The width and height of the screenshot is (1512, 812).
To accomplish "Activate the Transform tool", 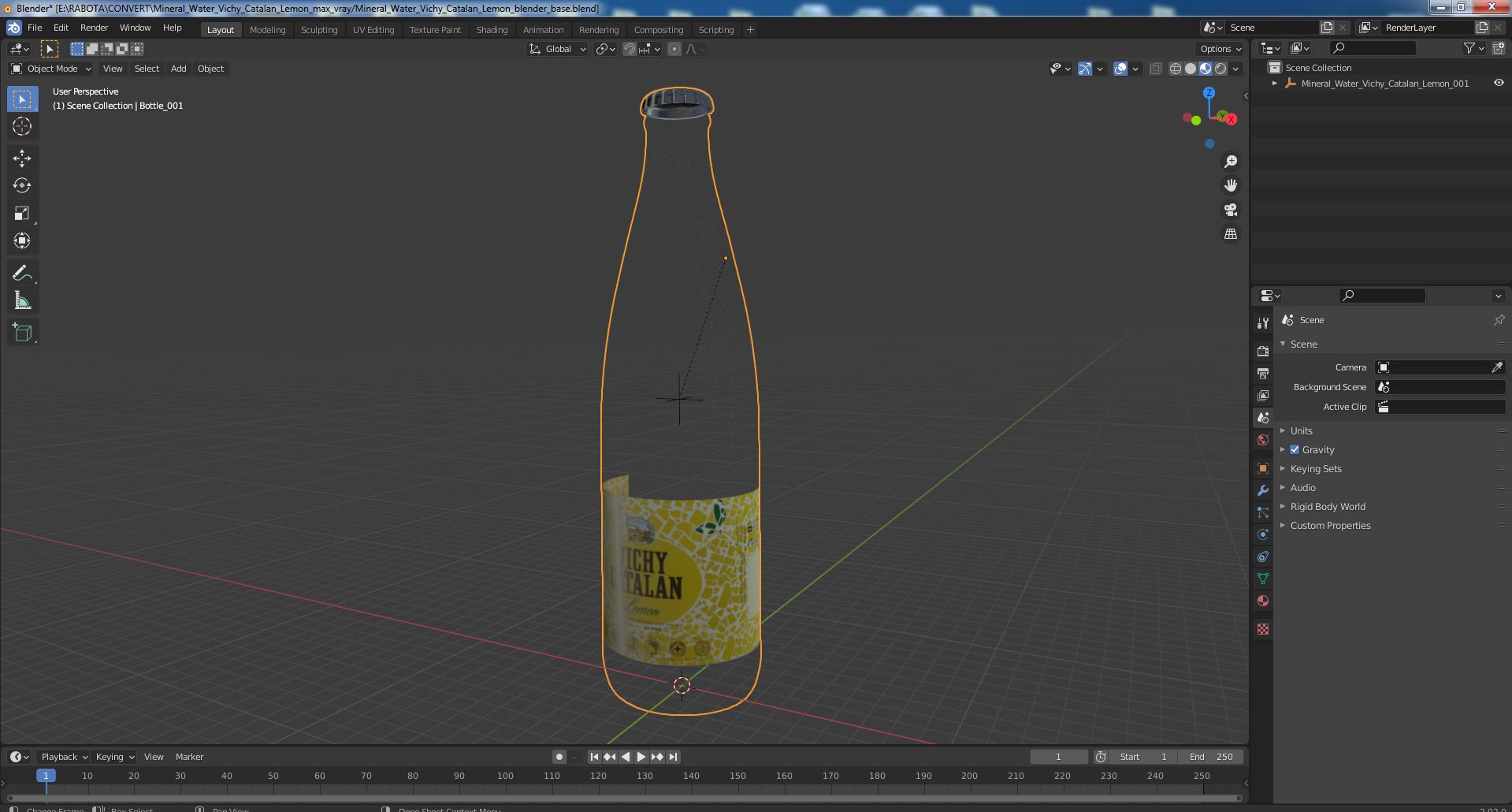I will [x=22, y=241].
